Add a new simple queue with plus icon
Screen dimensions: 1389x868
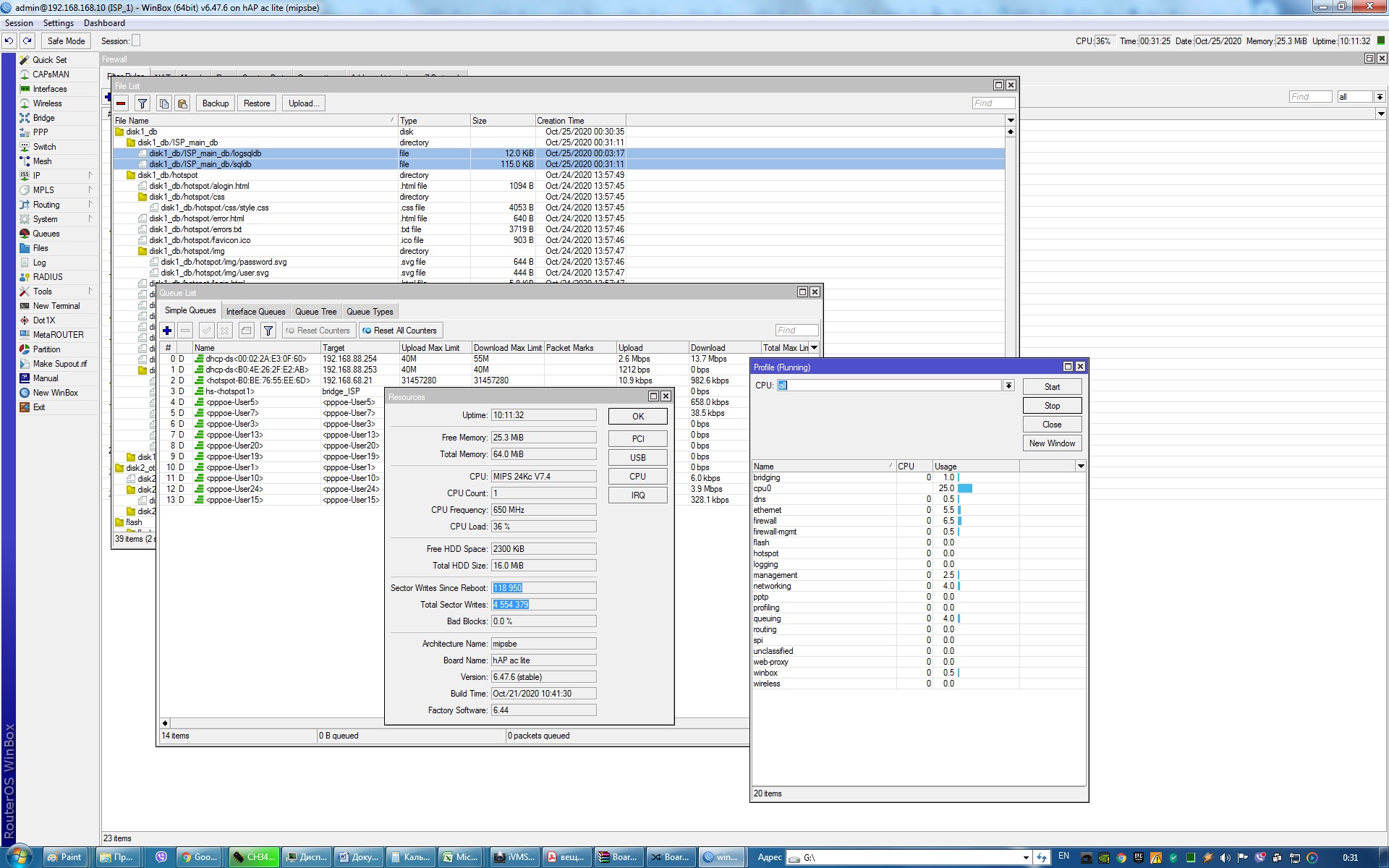167,331
